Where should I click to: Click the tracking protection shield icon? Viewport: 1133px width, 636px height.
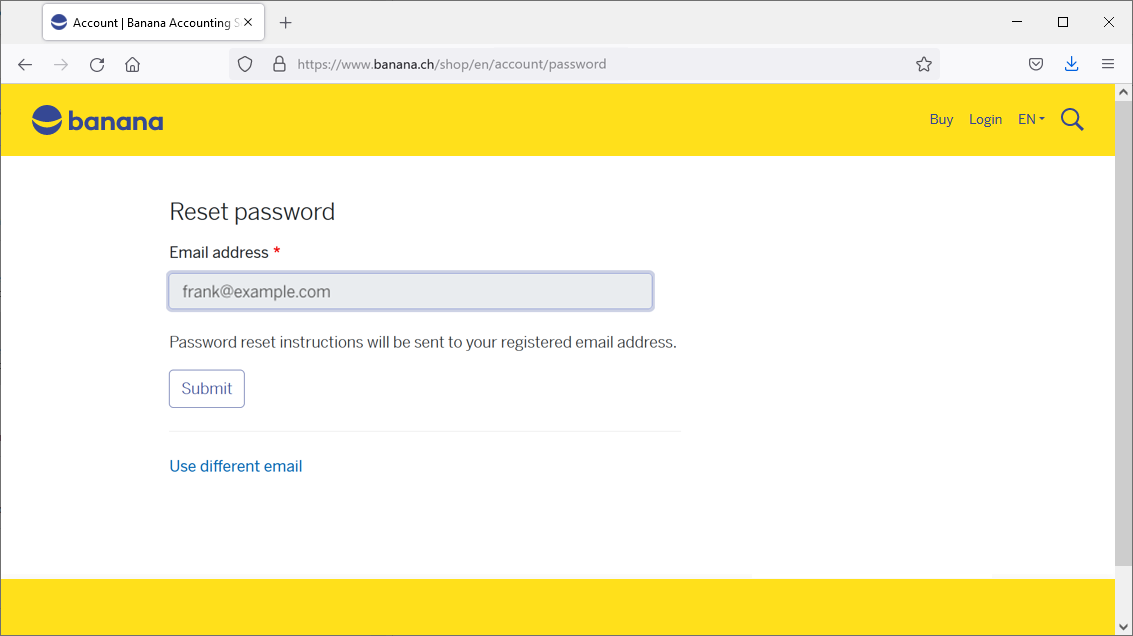[x=245, y=64]
